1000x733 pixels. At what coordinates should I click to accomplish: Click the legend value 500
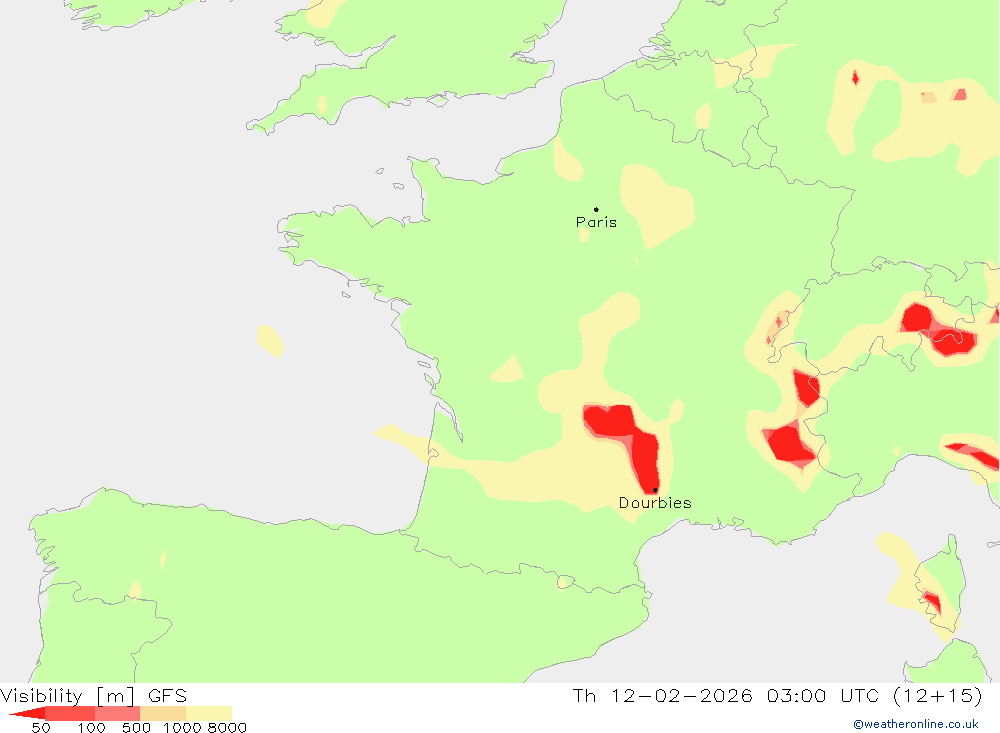136,727
